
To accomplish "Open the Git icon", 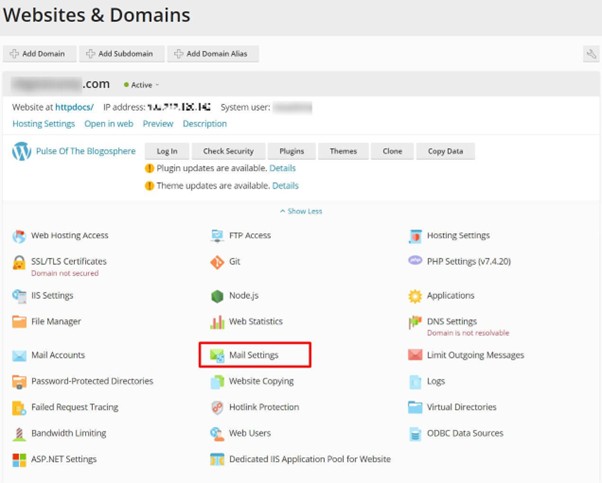I will coord(217,262).
